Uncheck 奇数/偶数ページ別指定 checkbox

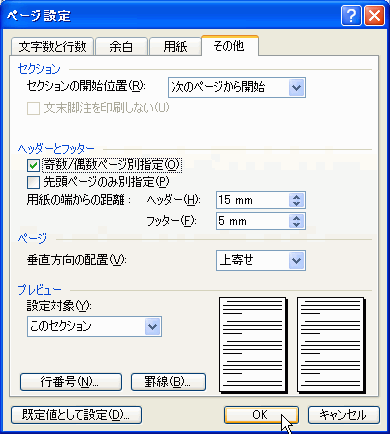(x=33, y=165)
